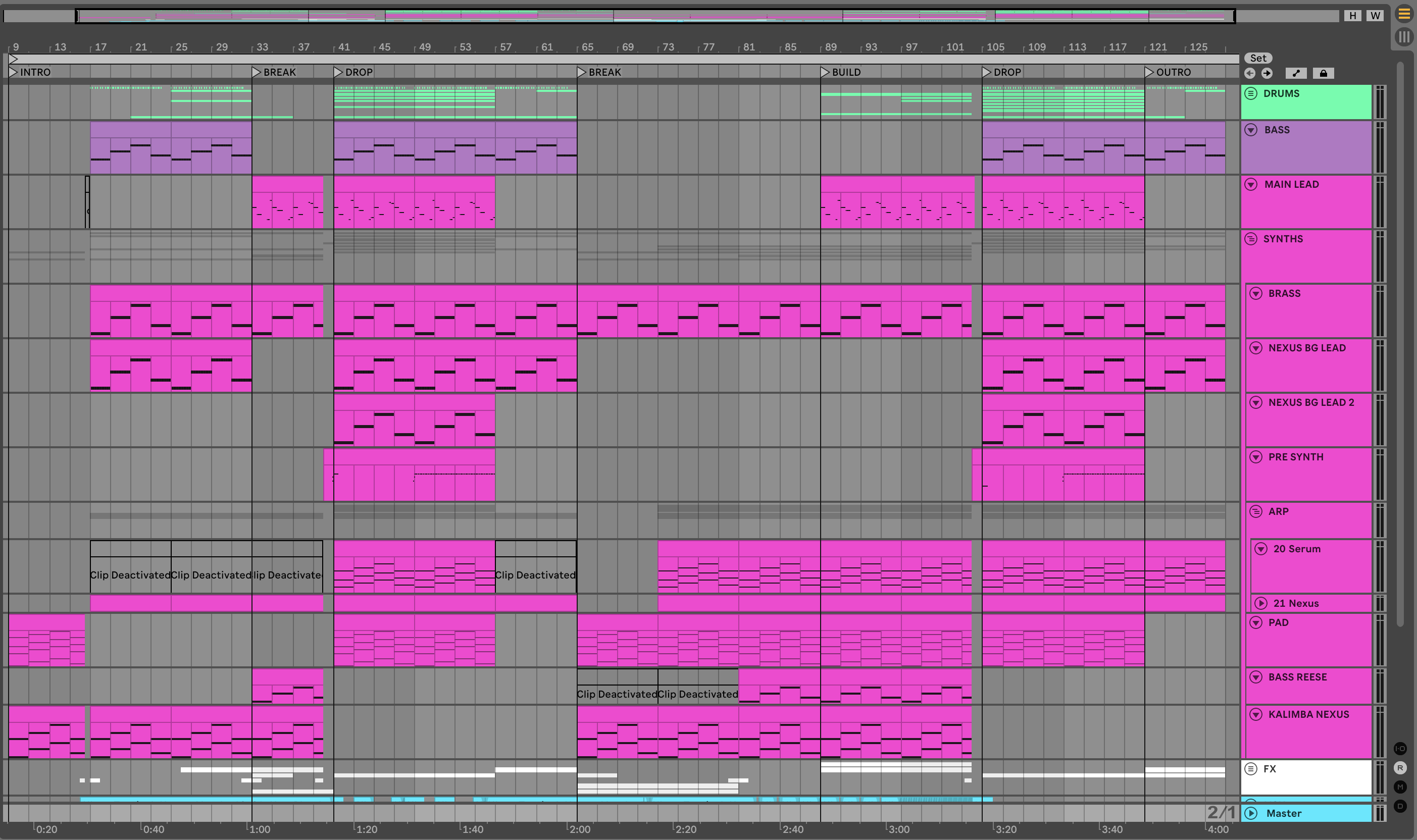Collapse the MAIN LEAD track arrow
This screenshot has width=1417, height=840.
coord(1251,185)
